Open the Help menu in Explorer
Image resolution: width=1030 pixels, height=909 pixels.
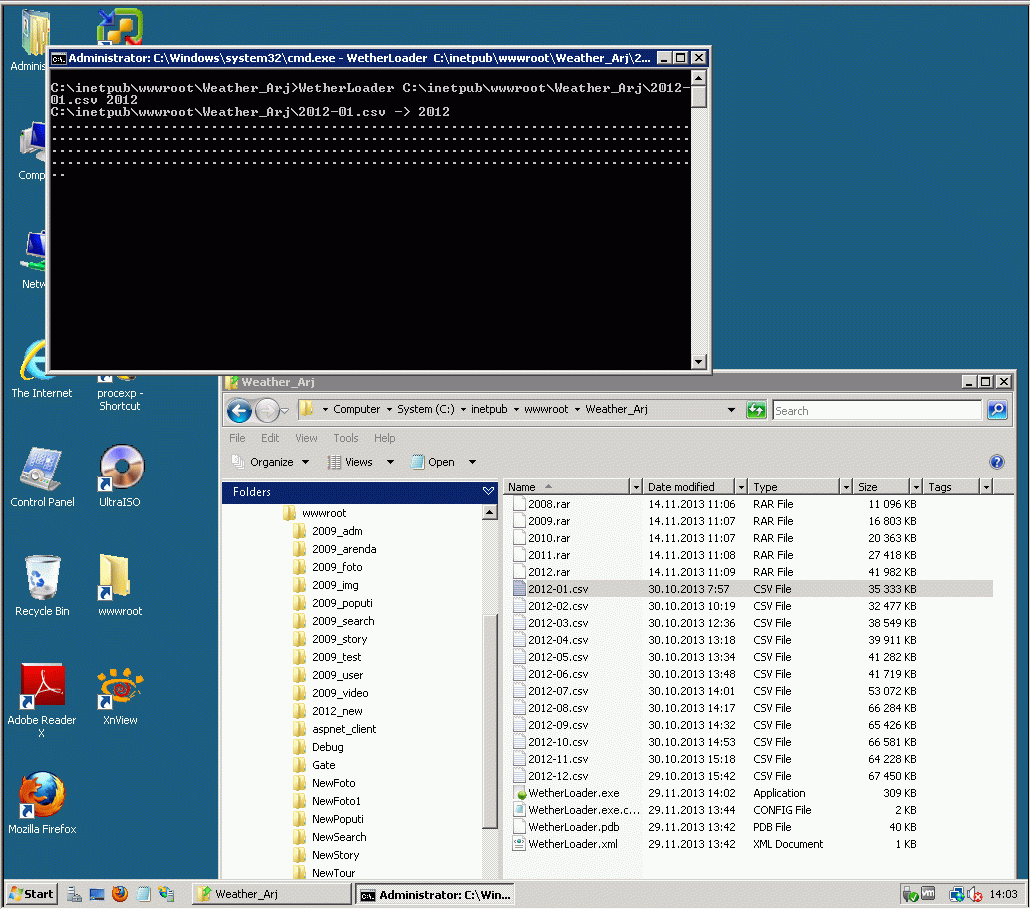click(384, 438)
